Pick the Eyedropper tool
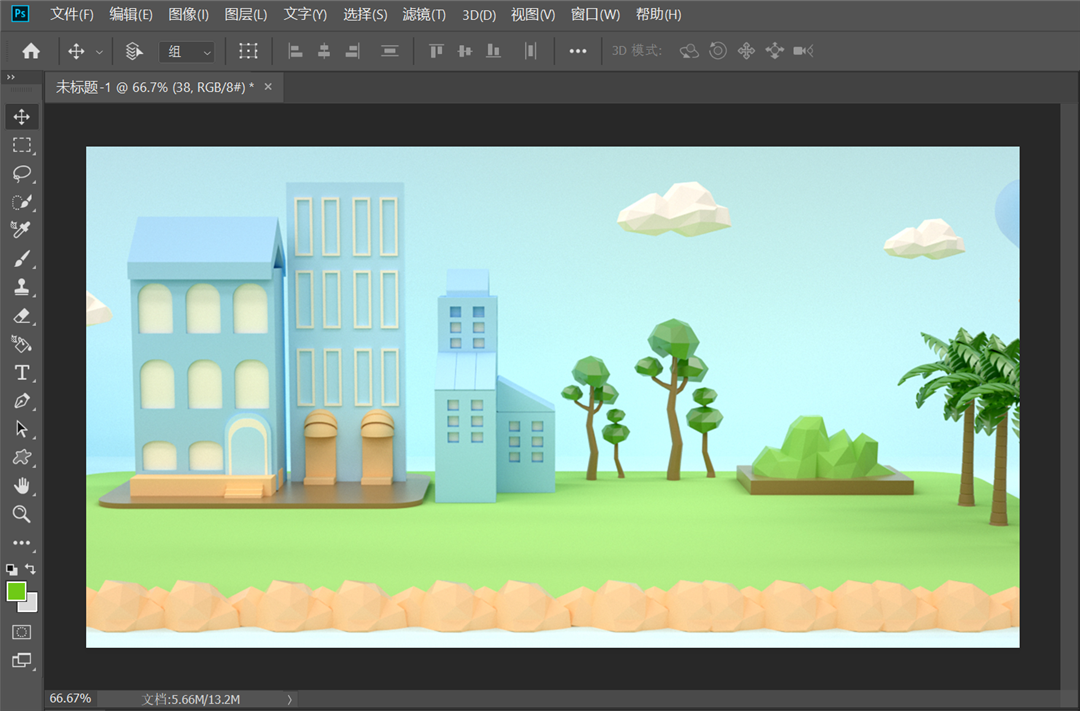 pos(22,231)
